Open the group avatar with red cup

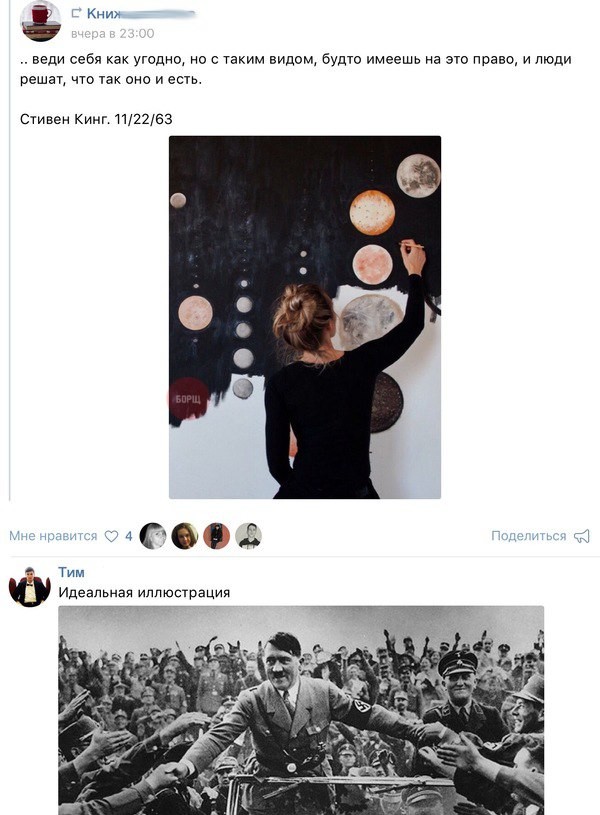click(x=41, y=20)
